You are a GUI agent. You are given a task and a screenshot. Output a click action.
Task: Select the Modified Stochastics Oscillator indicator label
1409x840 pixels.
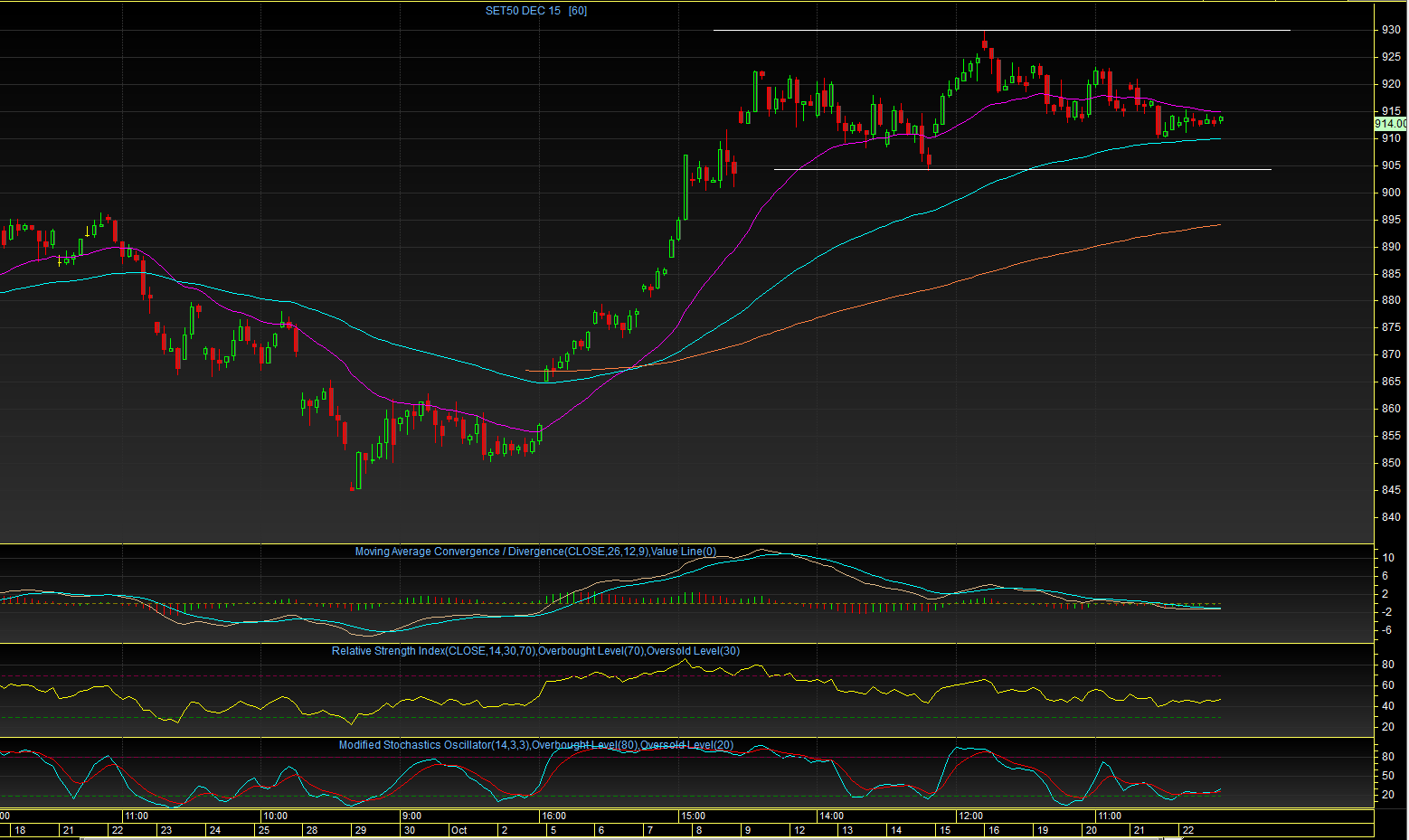point(535,745)
